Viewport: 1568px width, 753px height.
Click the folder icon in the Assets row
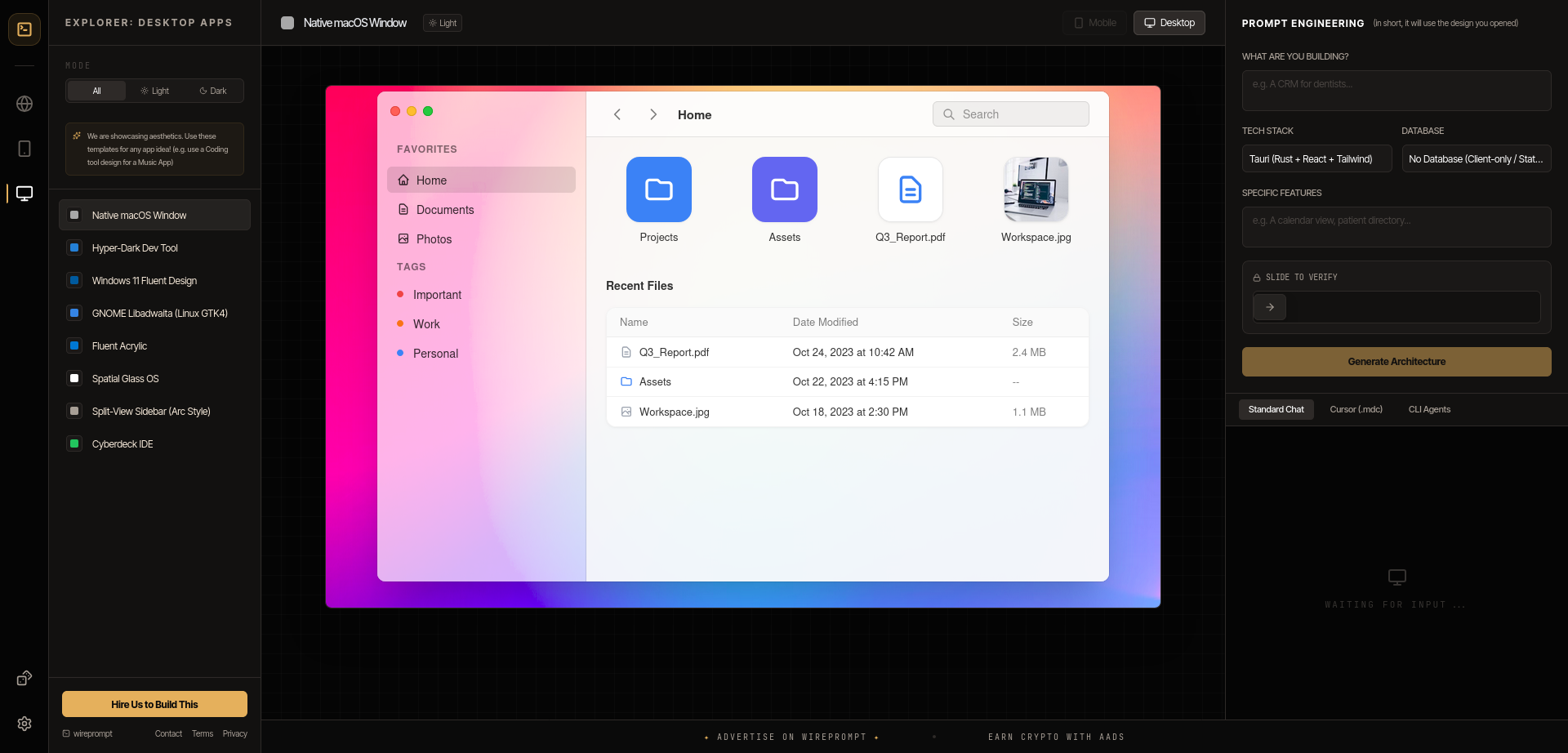(x=626, y=381)
